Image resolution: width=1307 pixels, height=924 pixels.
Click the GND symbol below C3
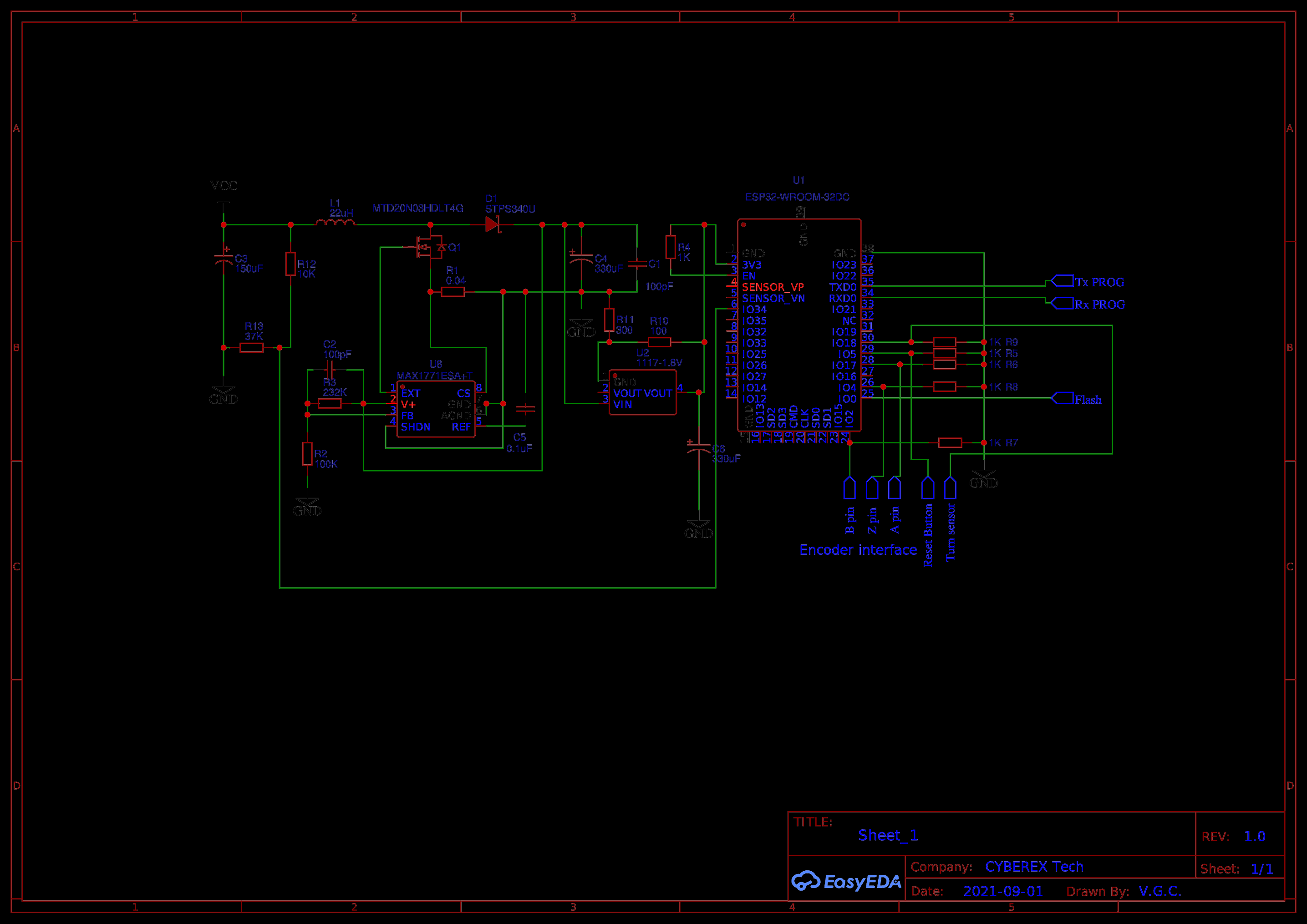coord(224,395)
